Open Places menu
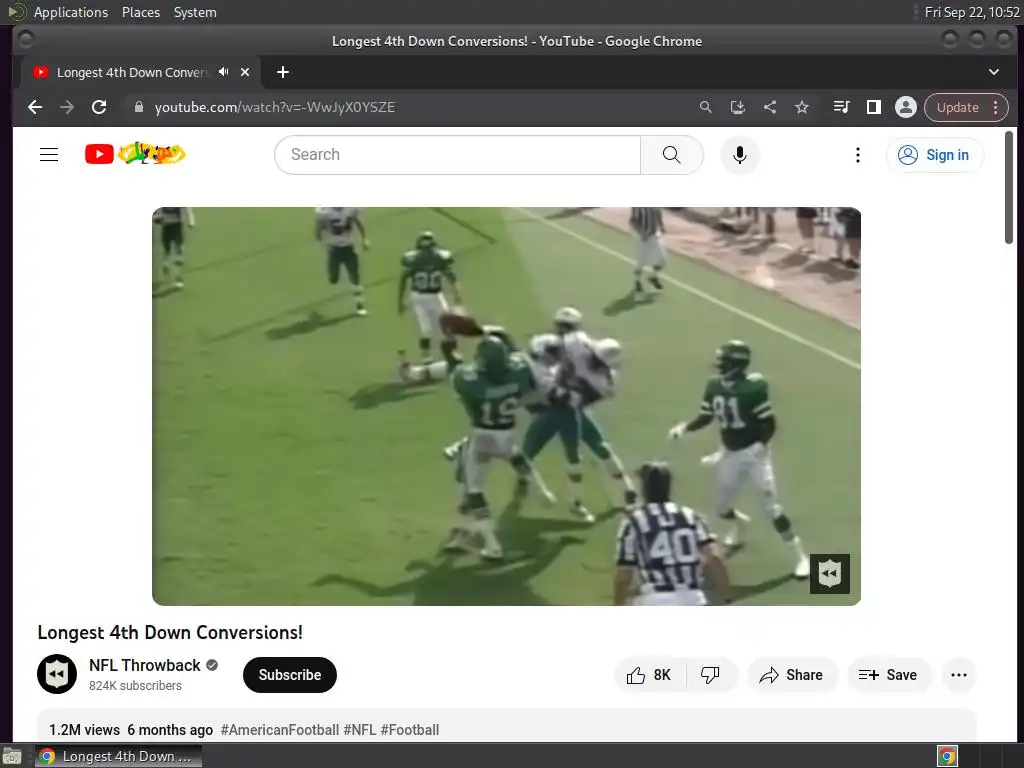The image size is (1024, 768). pyautogui.click(x=140, y=12)
